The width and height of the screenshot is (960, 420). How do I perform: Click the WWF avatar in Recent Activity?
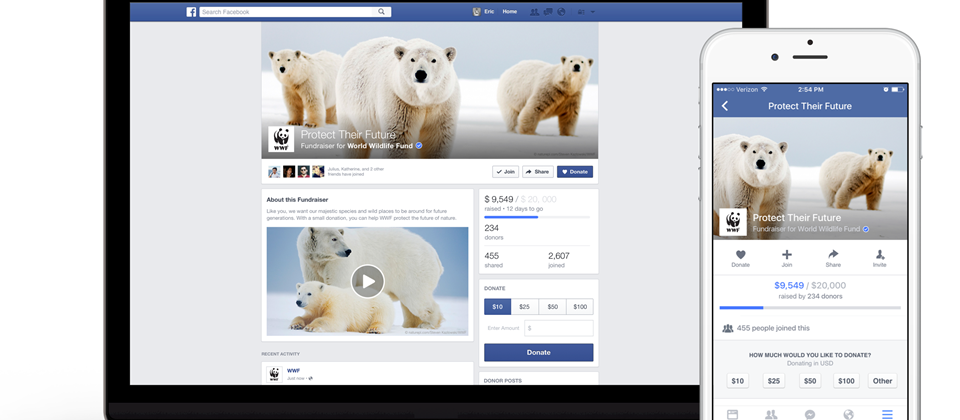[274, 374]
